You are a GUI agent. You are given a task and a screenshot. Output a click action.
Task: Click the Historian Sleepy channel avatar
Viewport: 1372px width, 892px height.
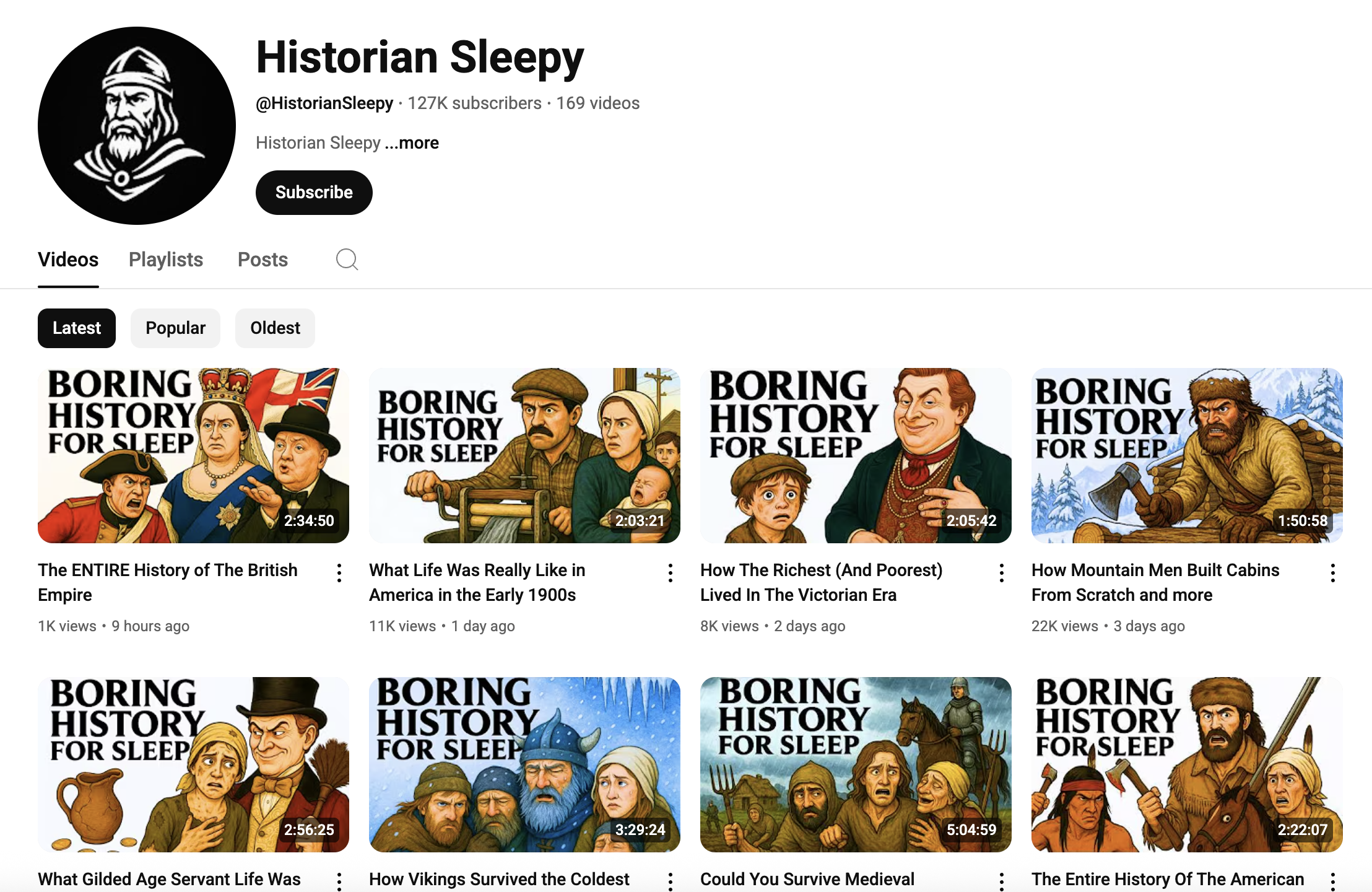(x=136, y=126)
